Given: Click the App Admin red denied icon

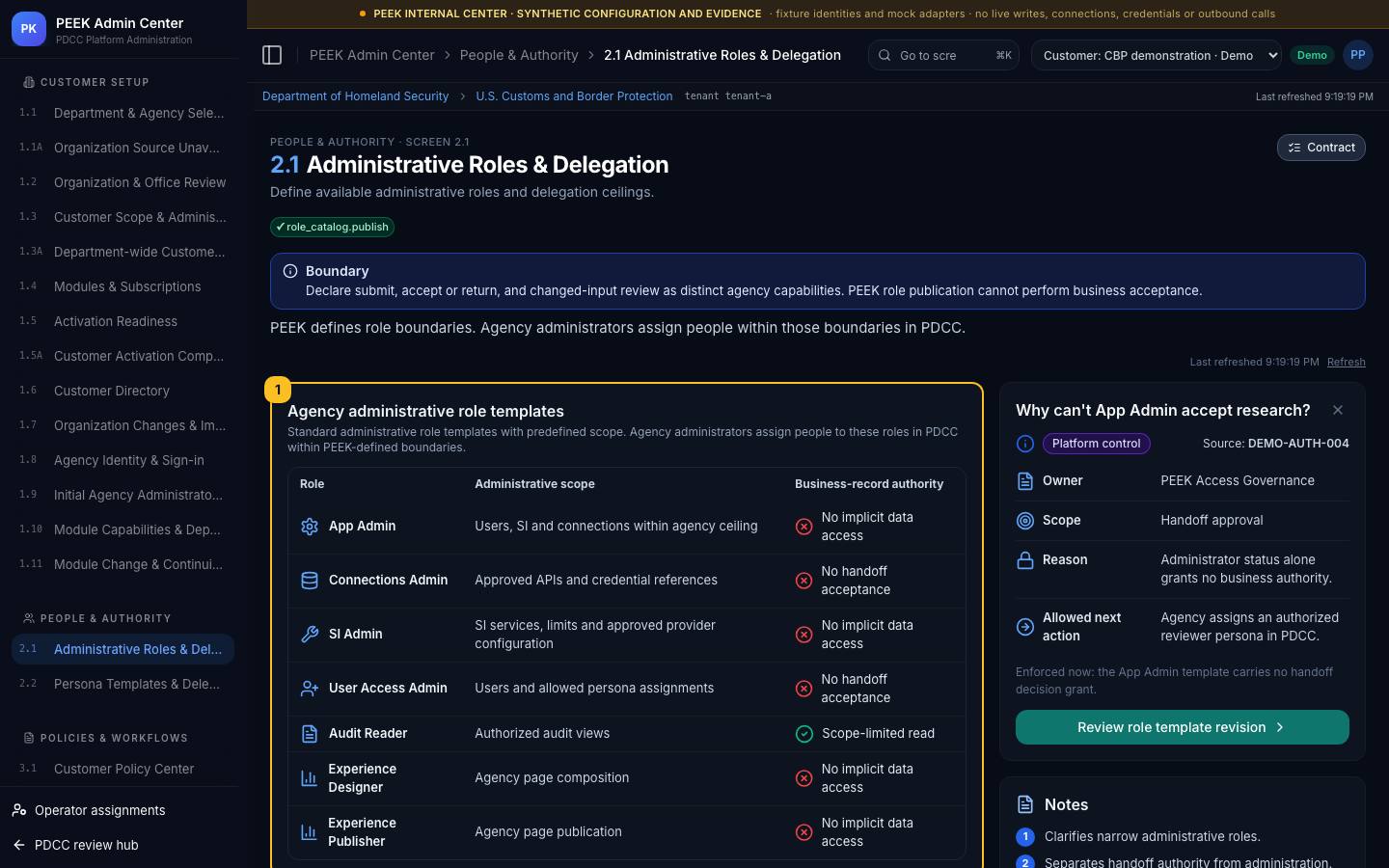Looking at the screenshot, I should pyautogui.click(x=803, y=527).
